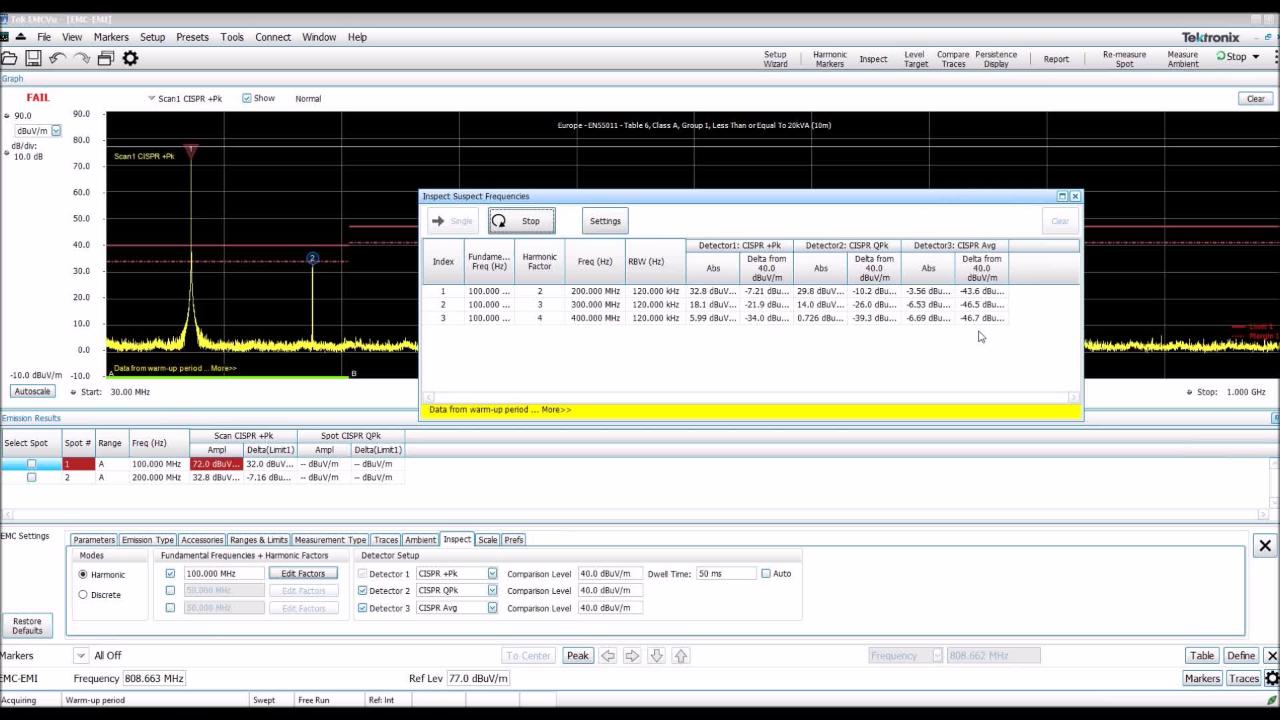This screenshot has width=1280, height=720.
Task: Open the Detector 2 type dropdown
Action: [493, 590]
